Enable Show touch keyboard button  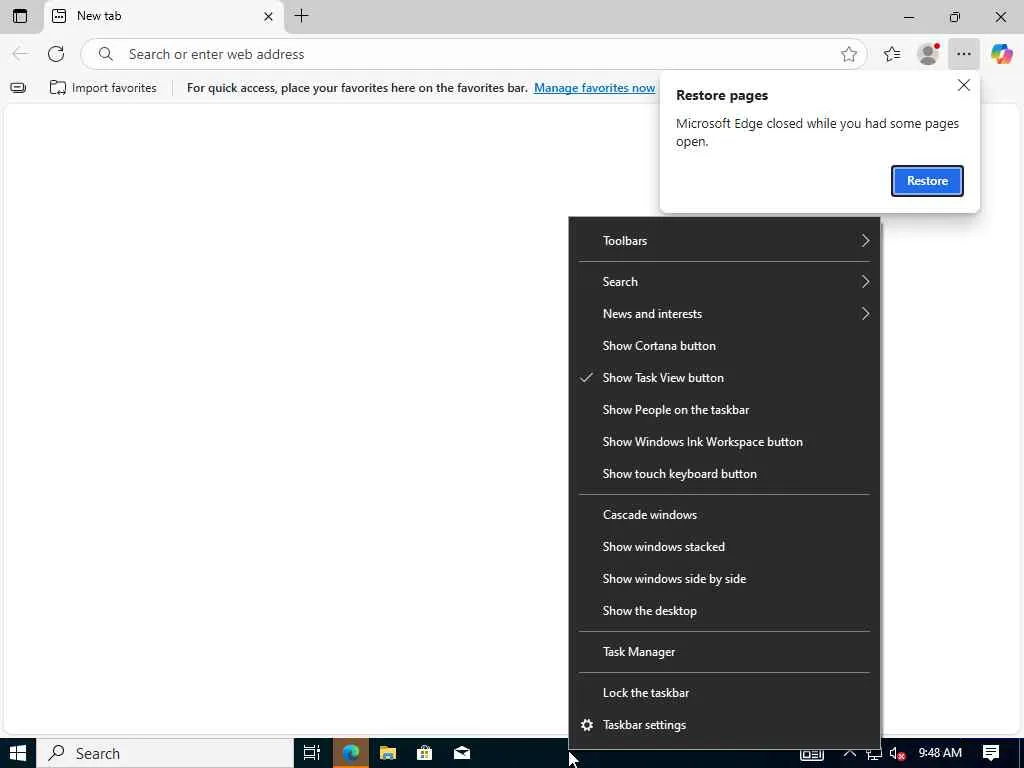(724, 473)
